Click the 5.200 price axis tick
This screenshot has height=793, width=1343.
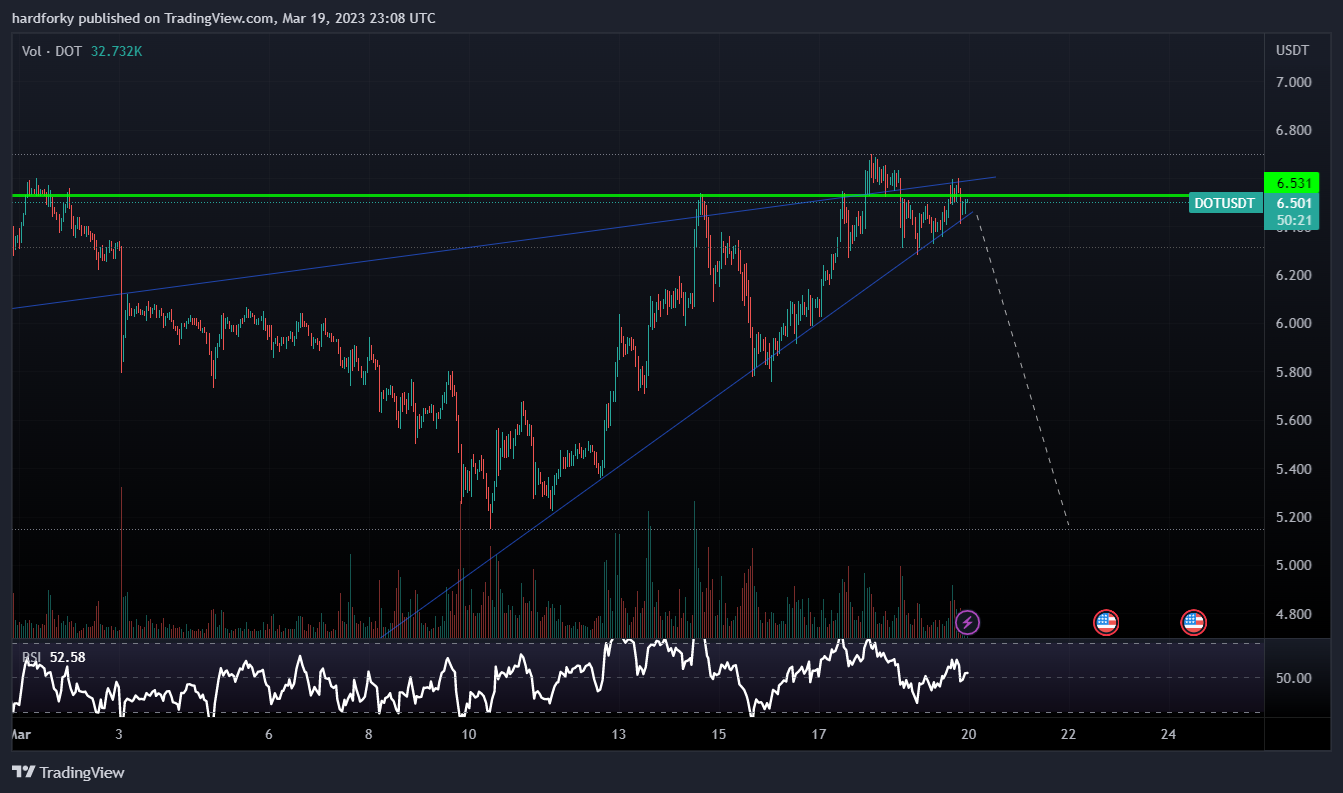pos(1294,517)
